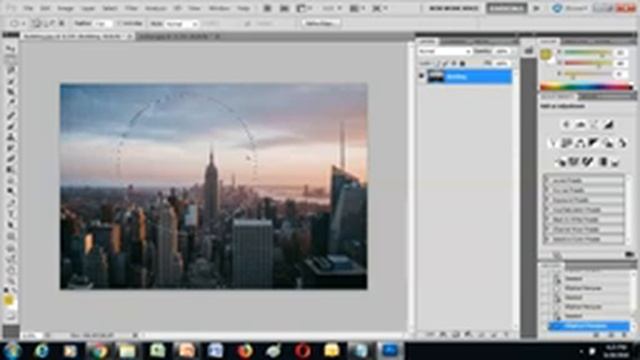Open Mini Bridge from the application bar
Screen dimensions: 640x360
(284, 8)
